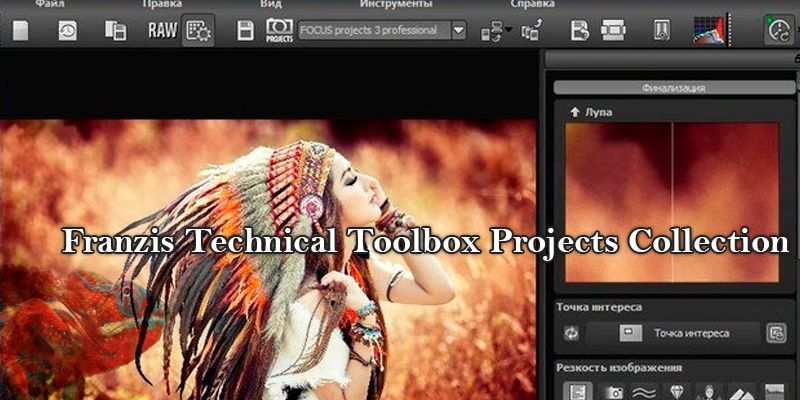
Task: Select the camera sharpness preset
Action: pyautogui.click(x=614, y=391)
